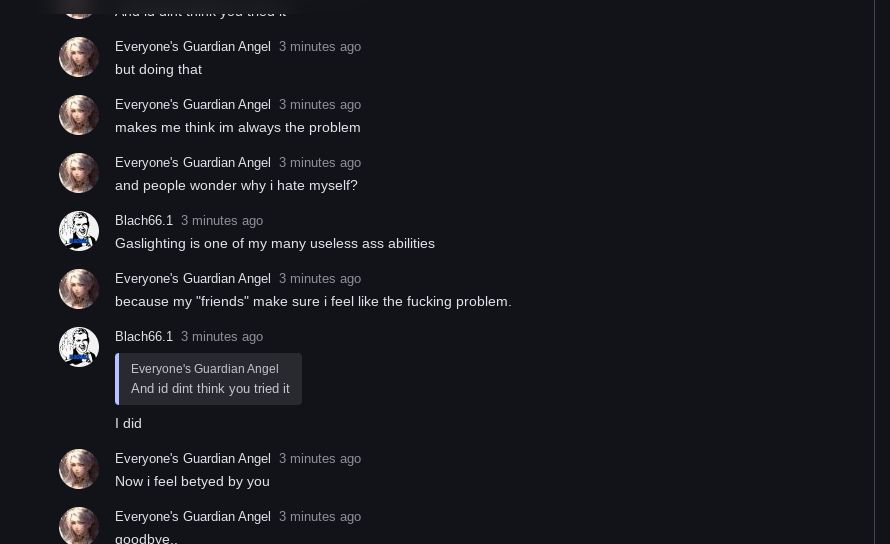
Task: Click Blach66.1's avatar next to quoted reply
Action: tap(79, 348)
